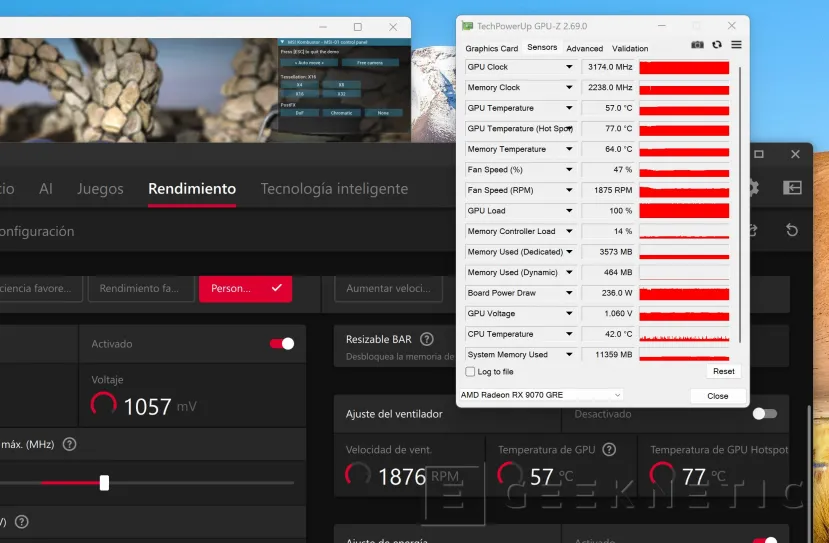Switch to the Juegos tab in AMD Software
Screen dimensions: 829x543
(x=100, y=189)
